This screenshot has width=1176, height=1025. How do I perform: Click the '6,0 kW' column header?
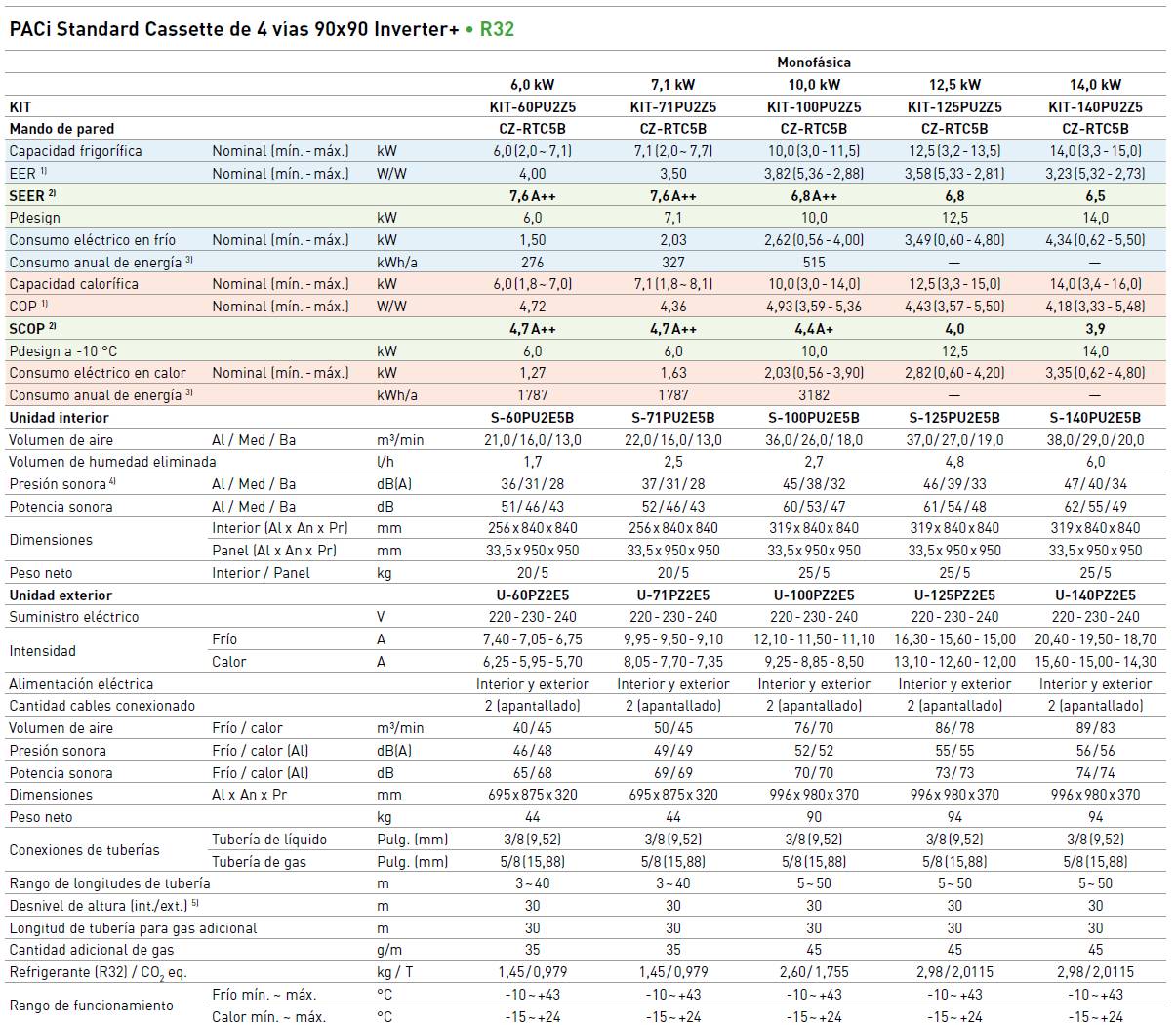coord(533,85)
